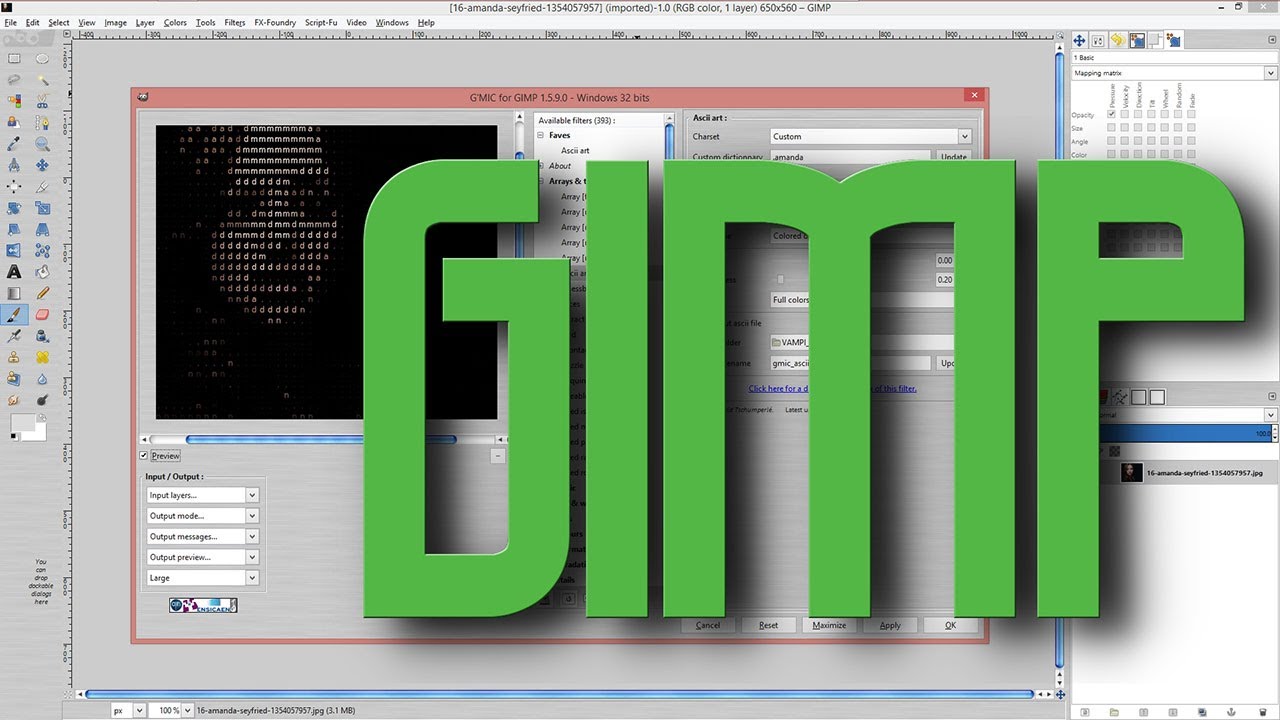Screen dimensions: 1280x720
Task: Open the FX-Foundry menu
Action: 275,22
